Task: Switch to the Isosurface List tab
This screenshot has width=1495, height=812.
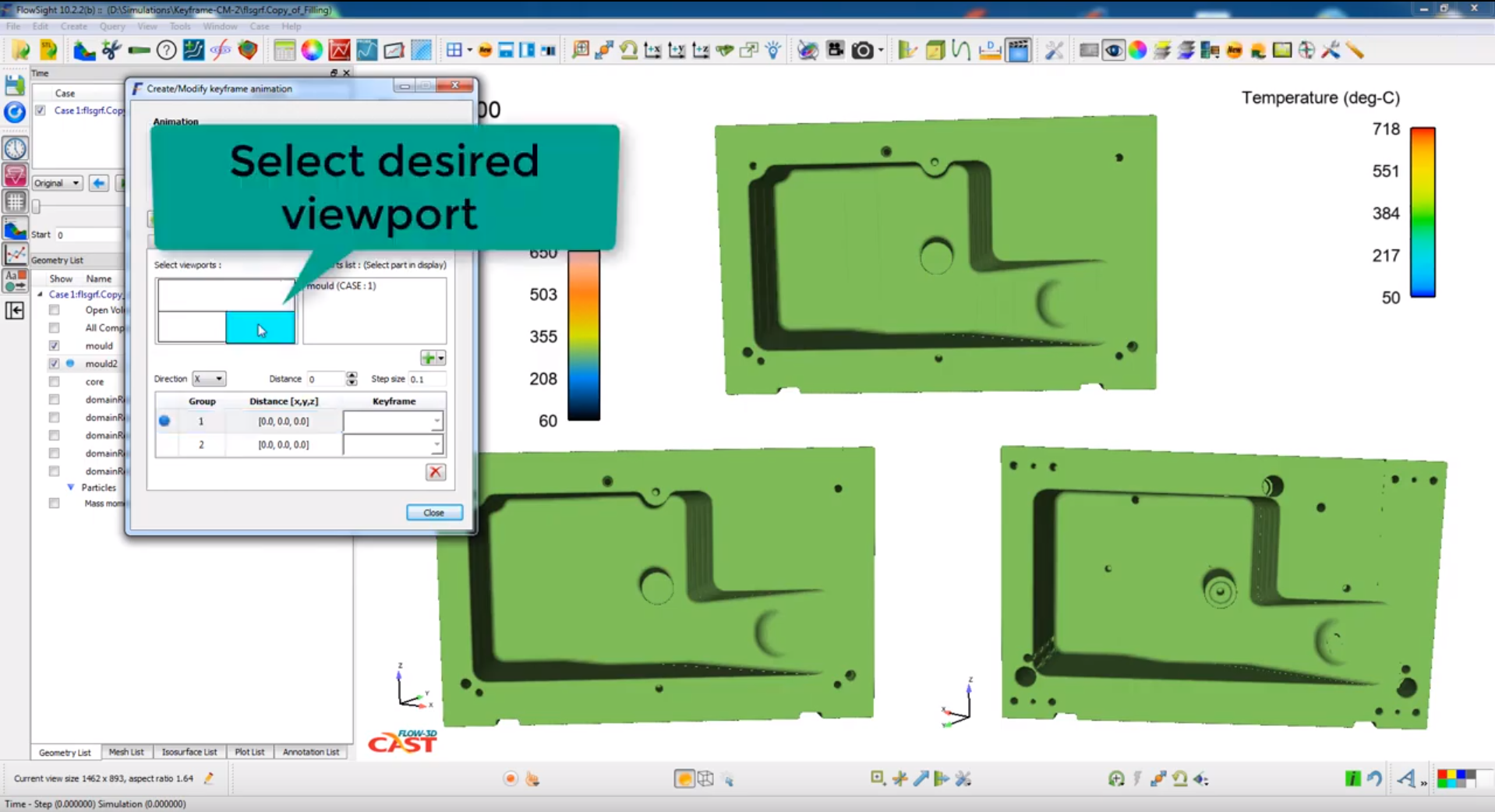Action: 189,752
